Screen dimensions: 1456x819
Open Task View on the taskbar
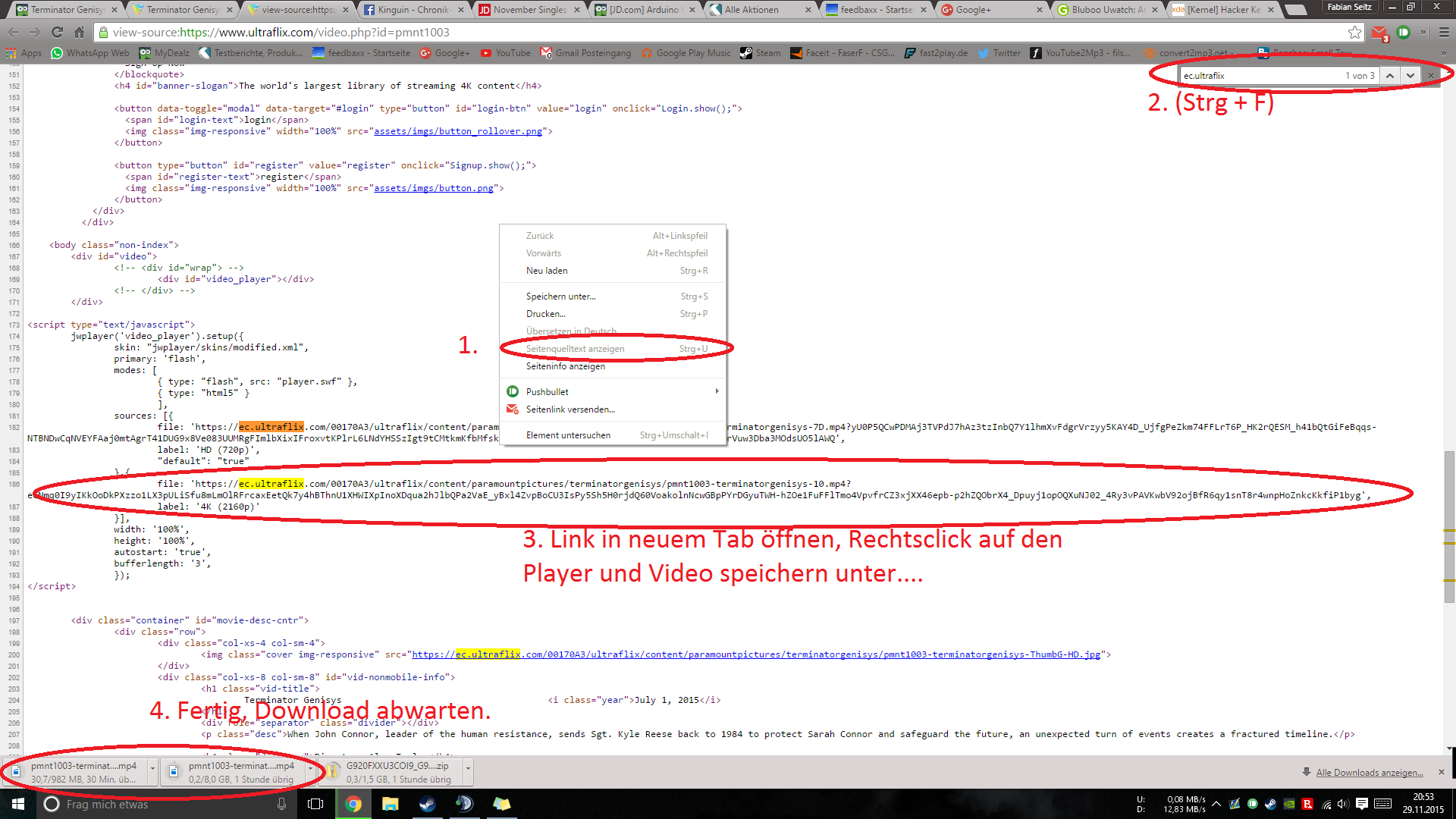[315, 804]
